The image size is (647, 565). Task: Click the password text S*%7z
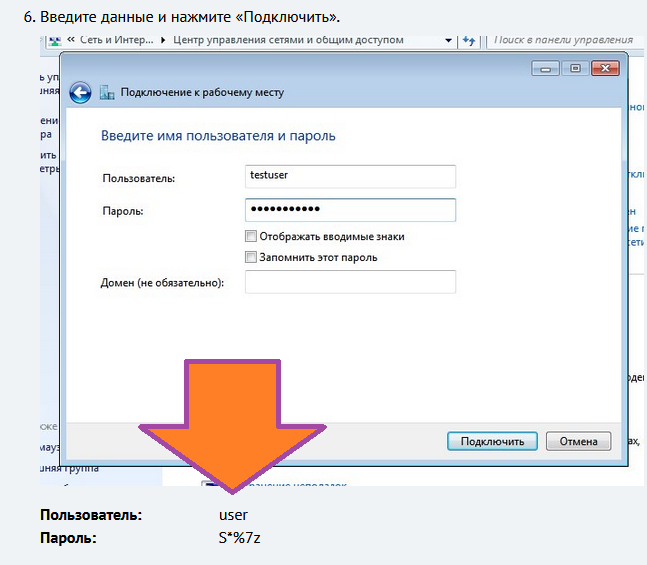tap(239, 538)
